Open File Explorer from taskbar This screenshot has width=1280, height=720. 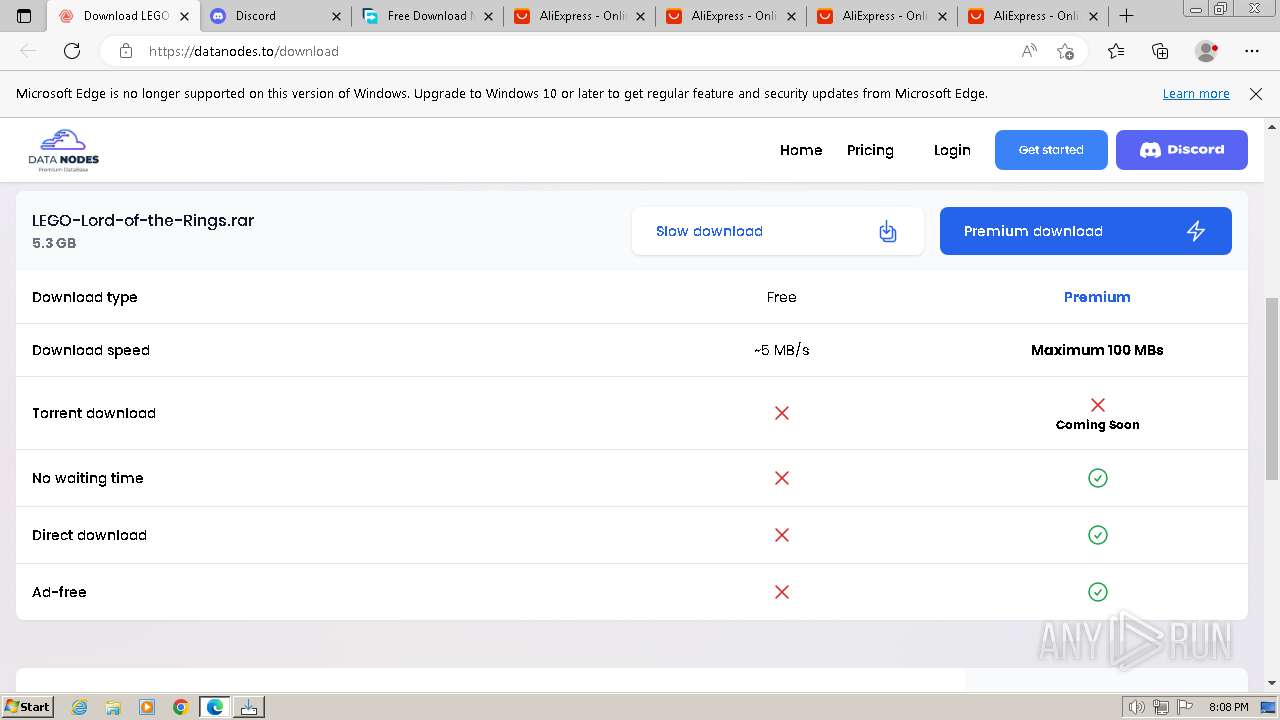point(113,707)
